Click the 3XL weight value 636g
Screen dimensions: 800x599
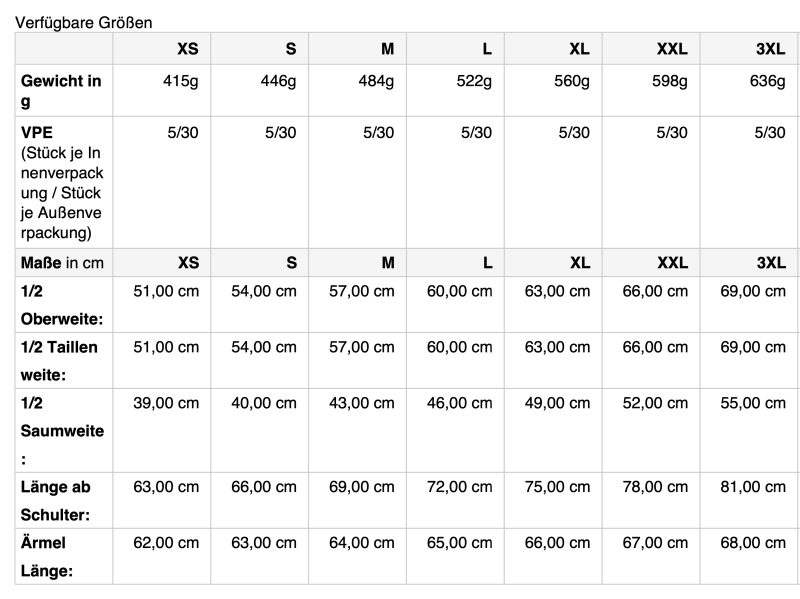[x=766, y=80]
